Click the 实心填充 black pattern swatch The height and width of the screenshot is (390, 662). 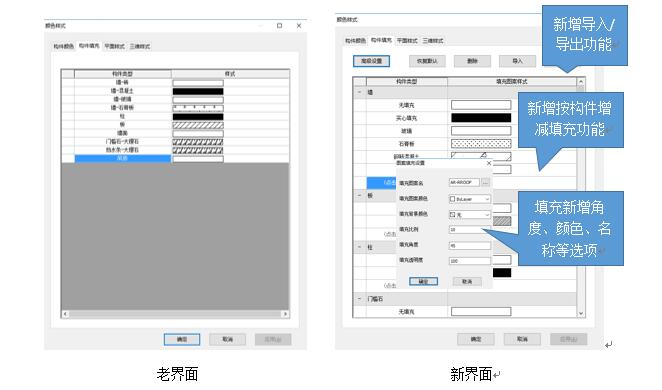pos(481,118)
